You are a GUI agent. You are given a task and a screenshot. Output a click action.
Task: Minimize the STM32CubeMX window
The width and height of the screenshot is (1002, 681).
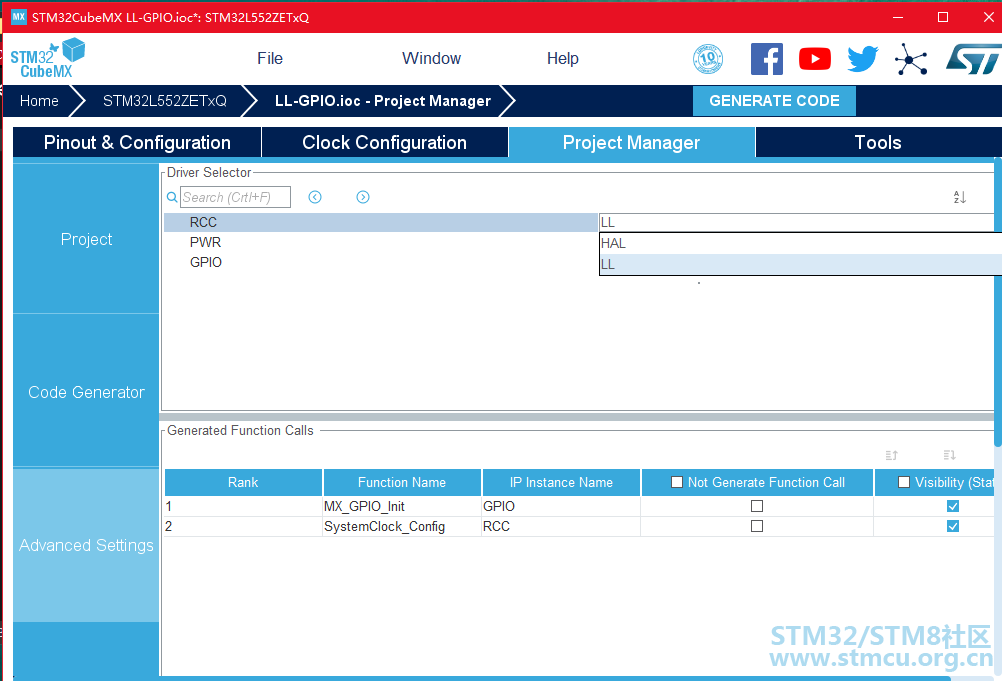898,17
